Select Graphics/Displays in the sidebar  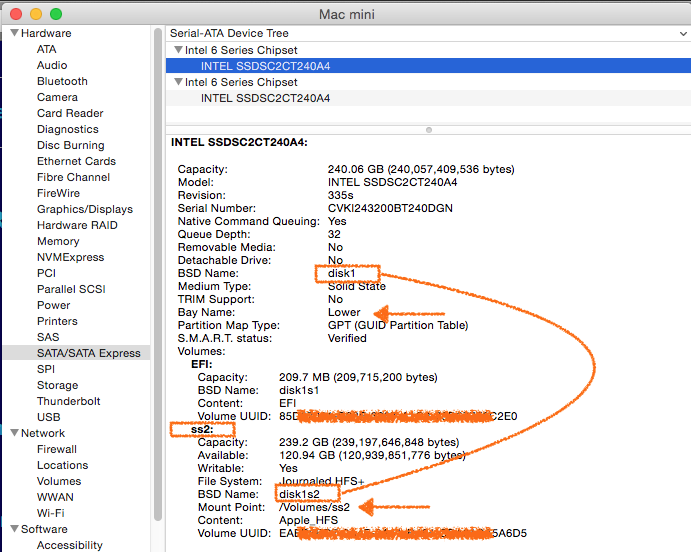[x=84, y=209]
